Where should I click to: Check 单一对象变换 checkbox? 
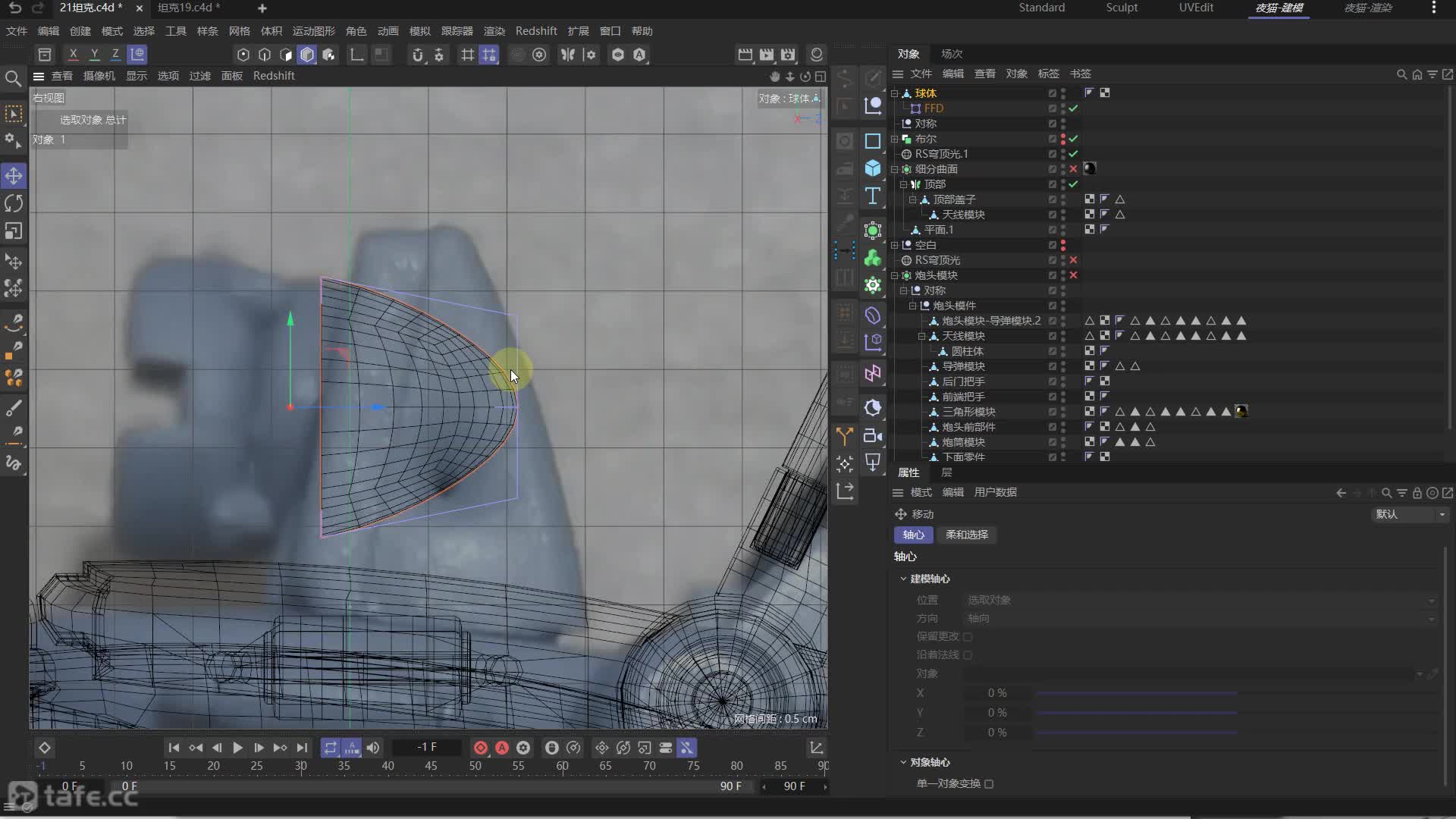tap(989, 783)
